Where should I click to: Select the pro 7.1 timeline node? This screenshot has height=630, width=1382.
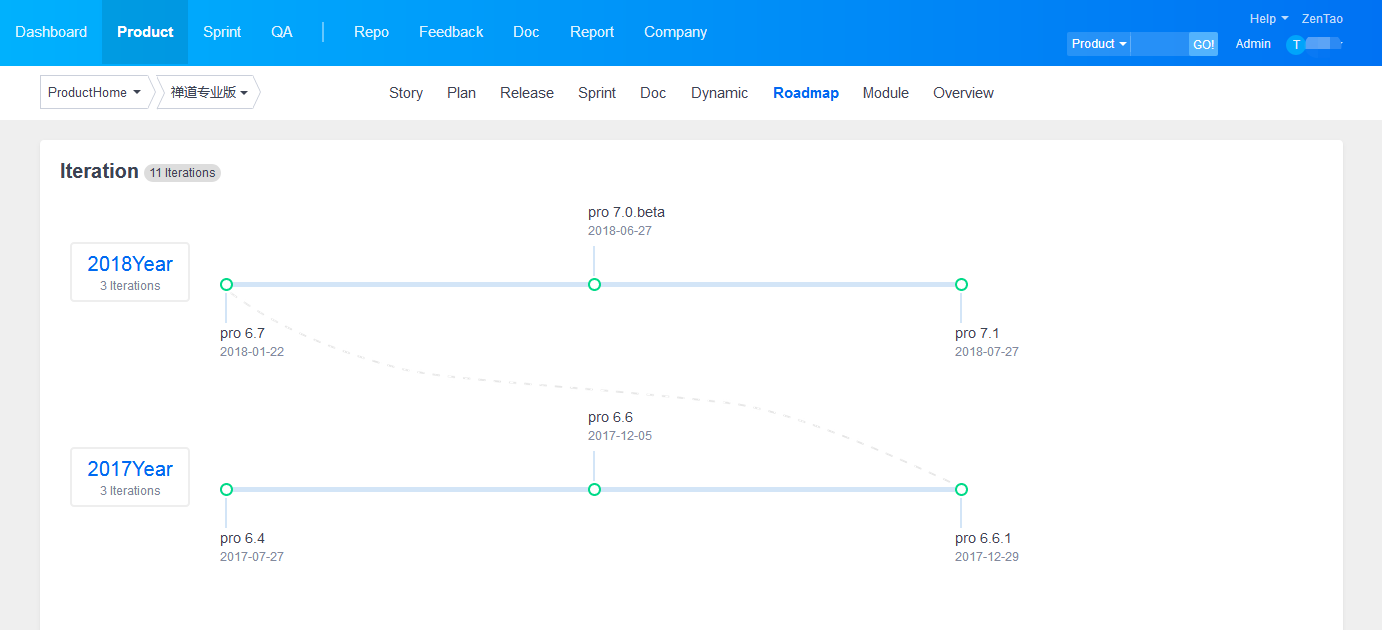[x=961, y=285]
